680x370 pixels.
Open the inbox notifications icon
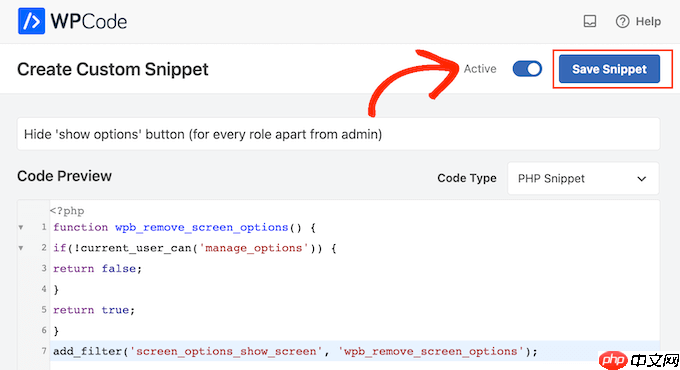[590, 21]
